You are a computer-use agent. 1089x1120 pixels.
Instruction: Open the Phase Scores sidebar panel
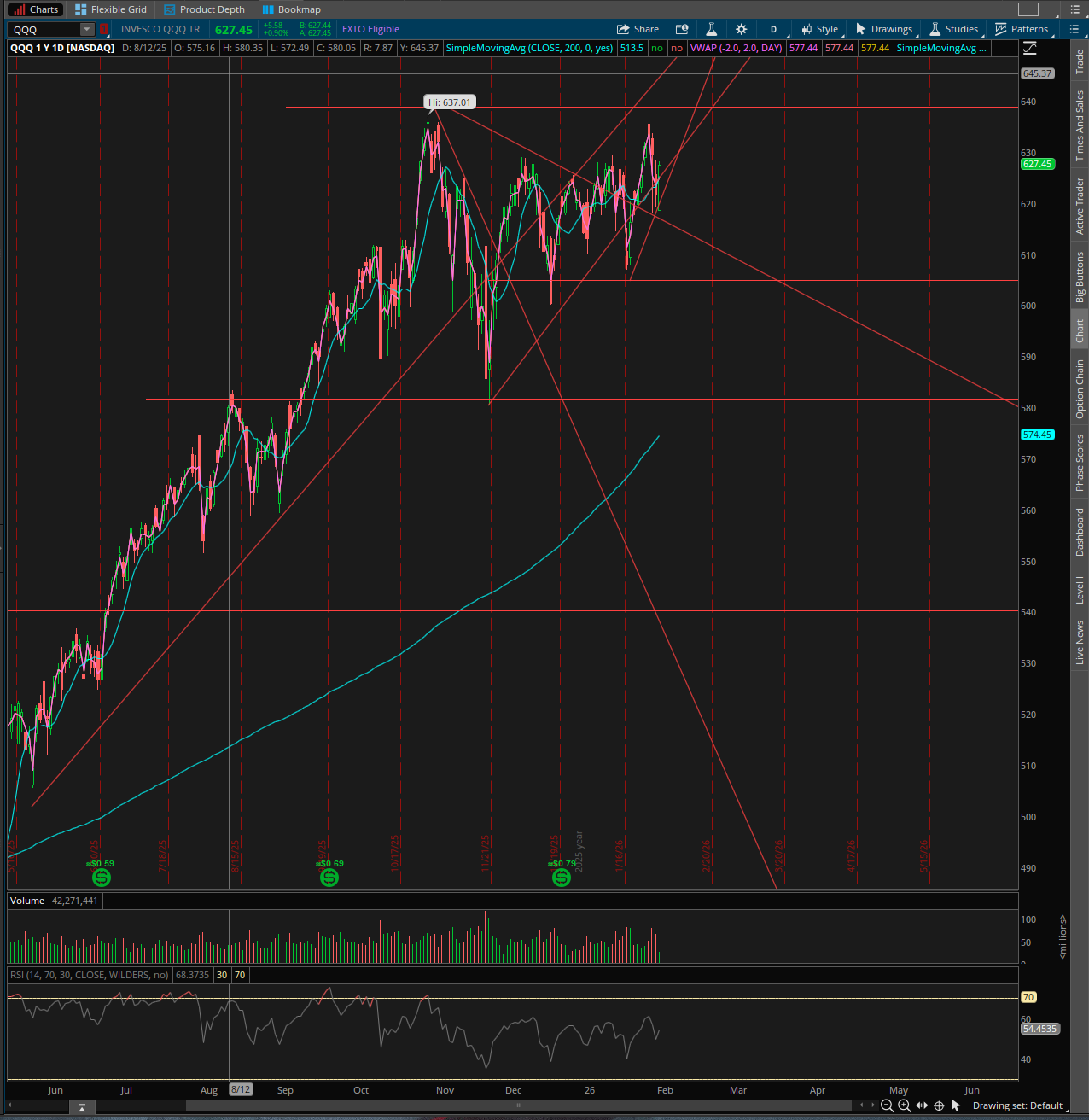pyautogui.click(x=1080, y=462)
